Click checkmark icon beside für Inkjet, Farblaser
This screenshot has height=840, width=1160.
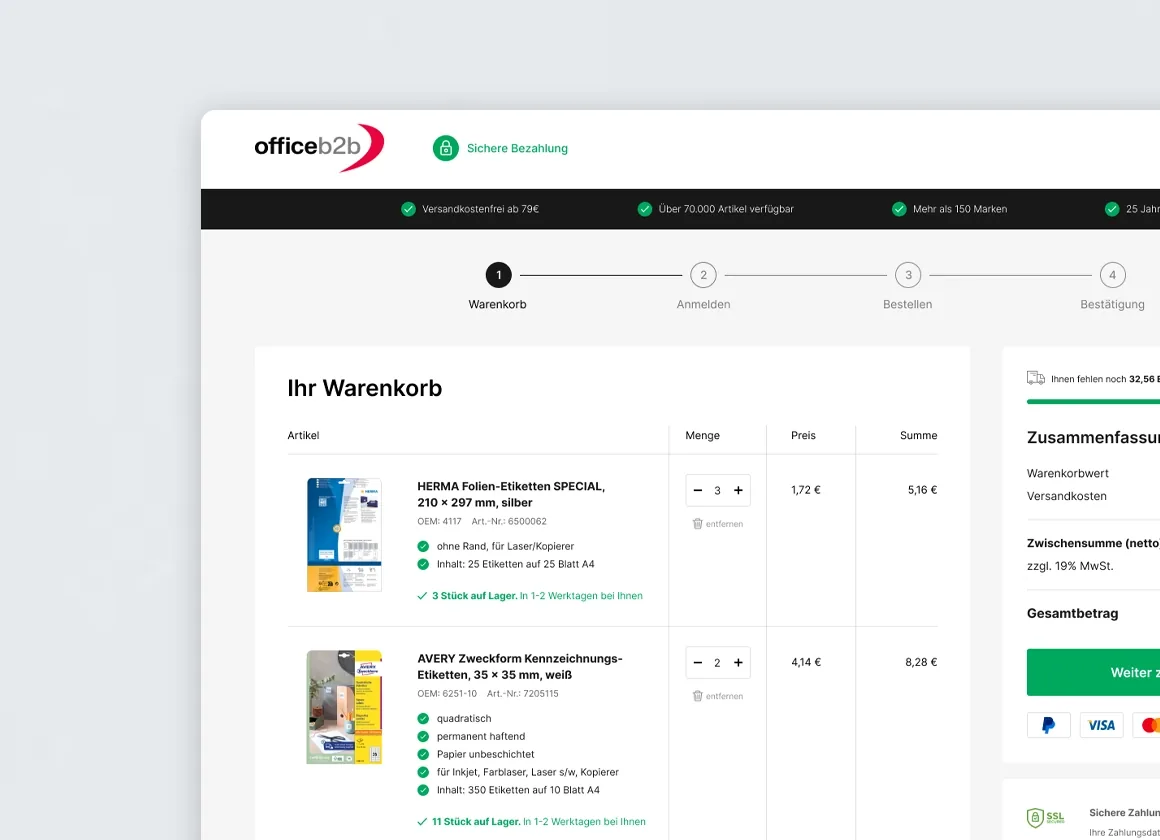[x=423, y=772]
